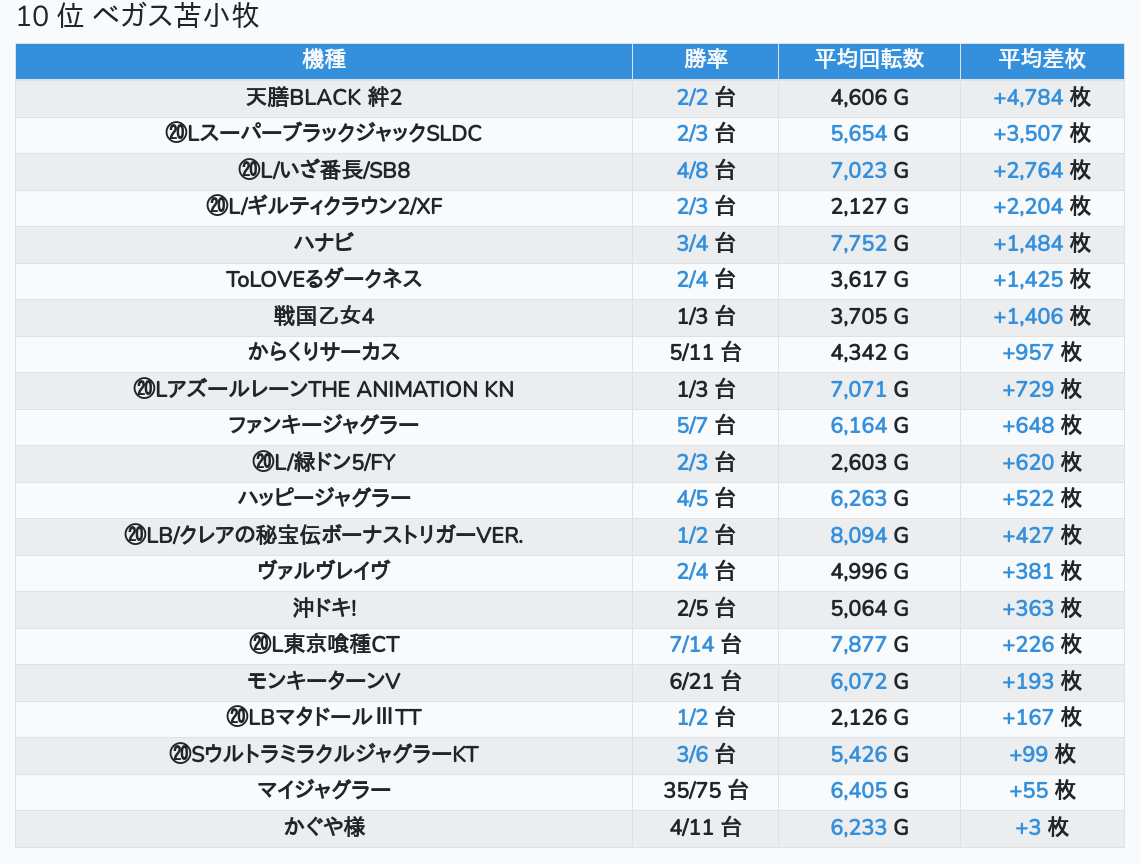This screenshot has width=1140, height=864.
Task: Click the 沖ドキ! machine name
Action: coord(323,608)
